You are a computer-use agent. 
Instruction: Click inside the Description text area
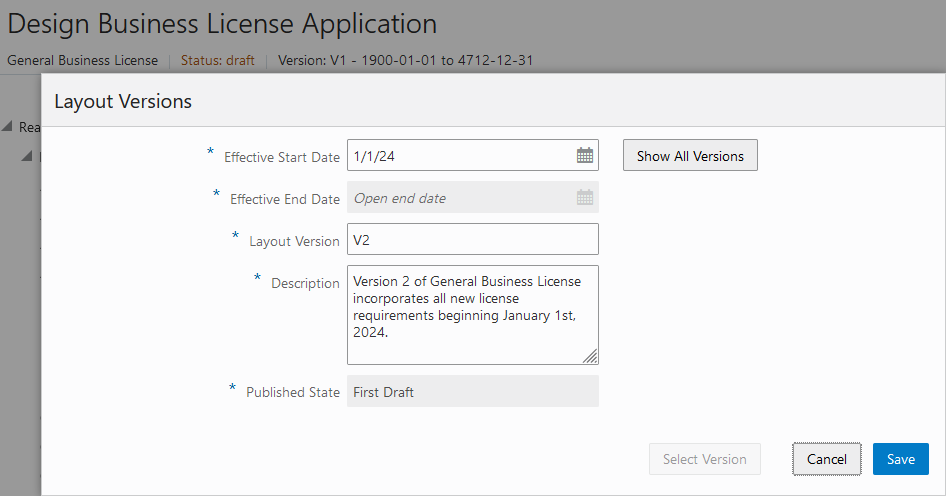pos(472,314)
